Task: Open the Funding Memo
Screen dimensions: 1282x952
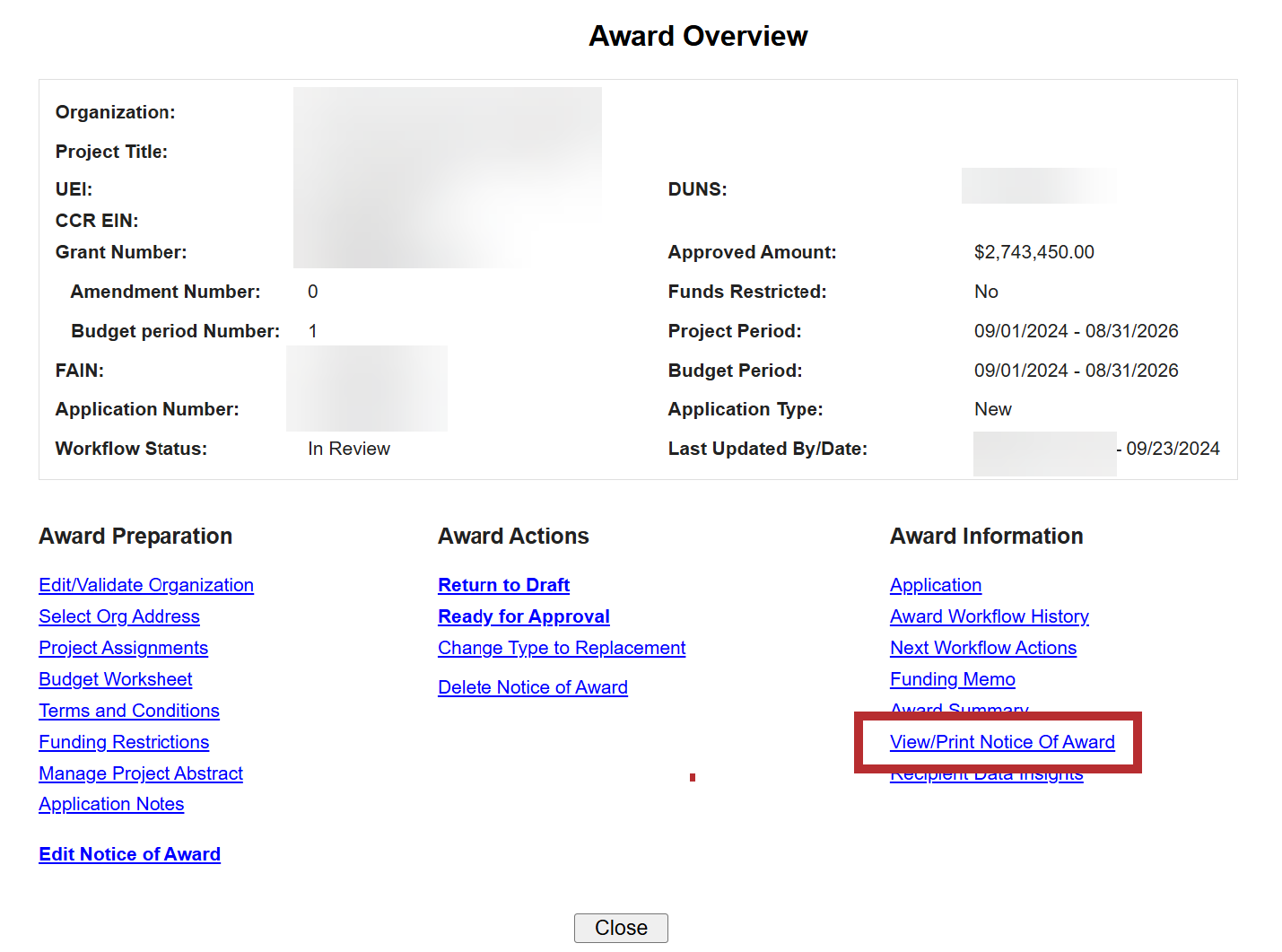Action: pyautogui.click(x=953, y=679)
